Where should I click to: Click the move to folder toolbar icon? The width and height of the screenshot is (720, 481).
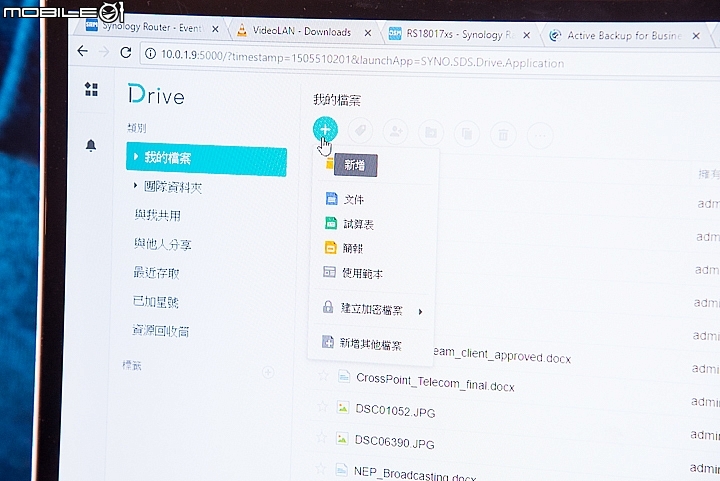(431, 133)
